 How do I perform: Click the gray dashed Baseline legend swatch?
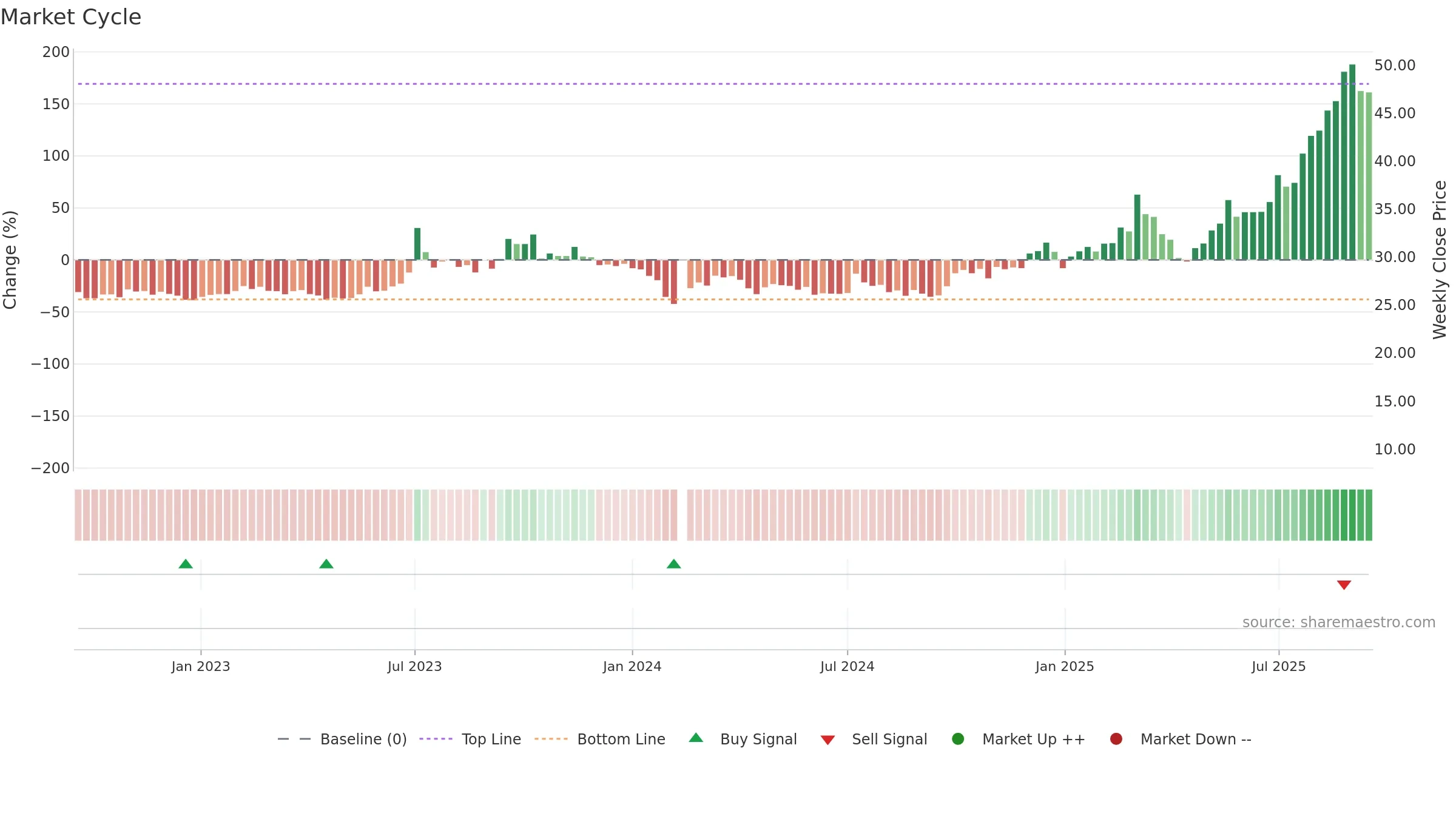[294, 739]
